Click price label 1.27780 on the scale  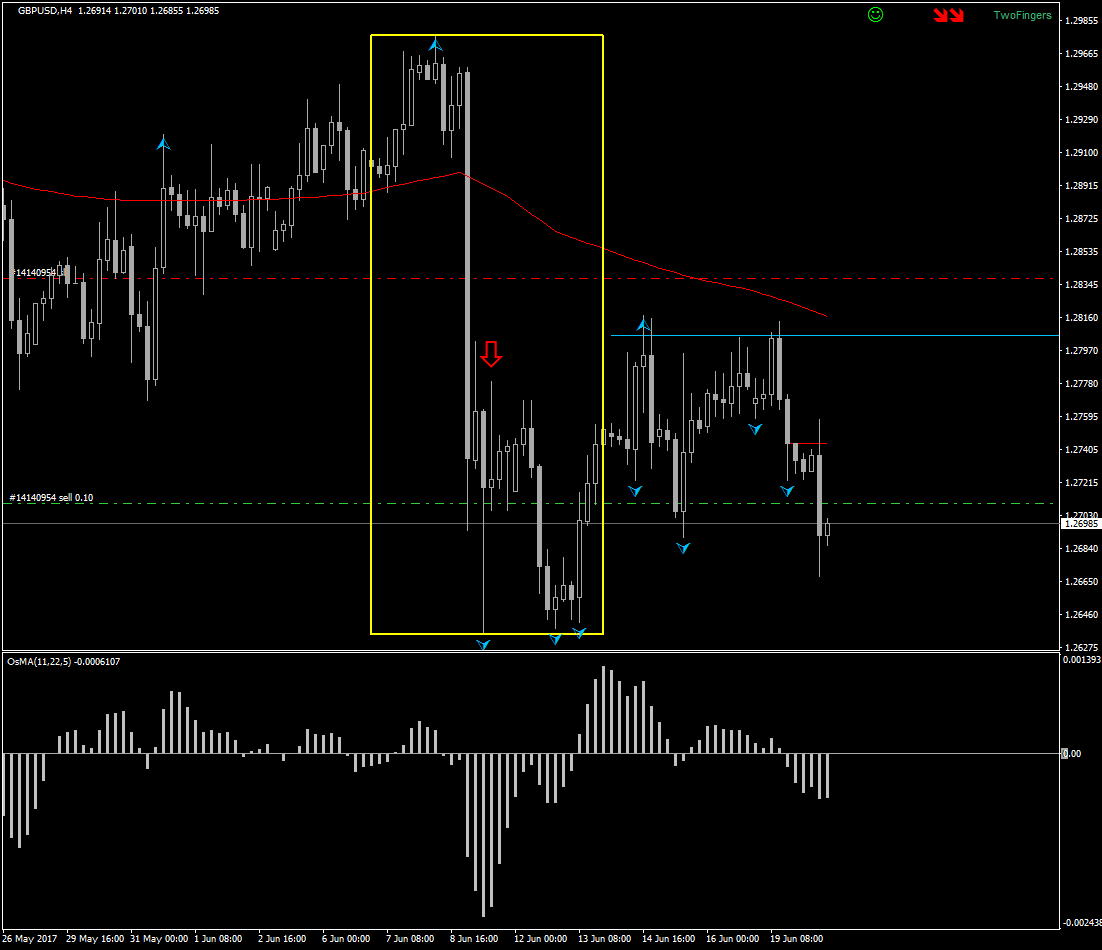(x=1081, y=384)
